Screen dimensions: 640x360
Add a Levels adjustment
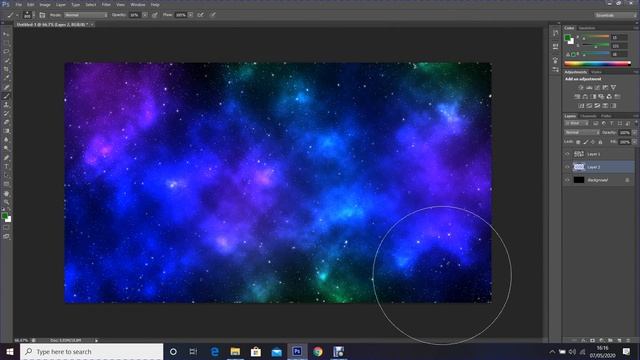[x=589, y=87]
